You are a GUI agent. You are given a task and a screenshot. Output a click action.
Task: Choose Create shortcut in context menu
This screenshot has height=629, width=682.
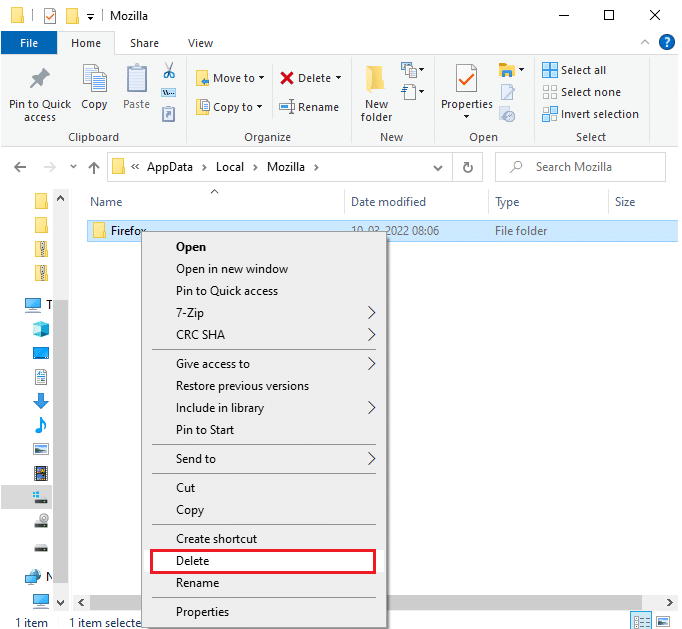264,539
